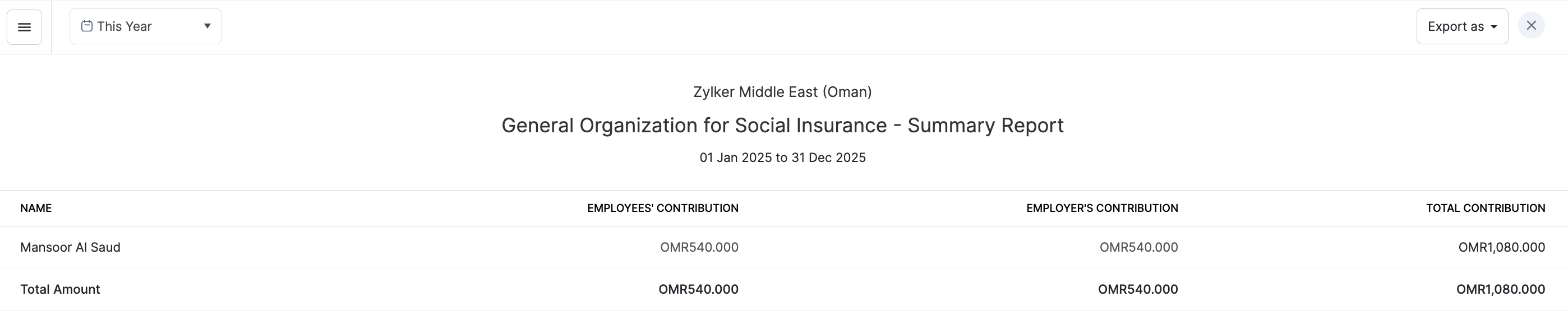The width and height of the screenshot is (1568, 324).
Task: Click the date range dropdown arrow
Action: pos(207,26)
